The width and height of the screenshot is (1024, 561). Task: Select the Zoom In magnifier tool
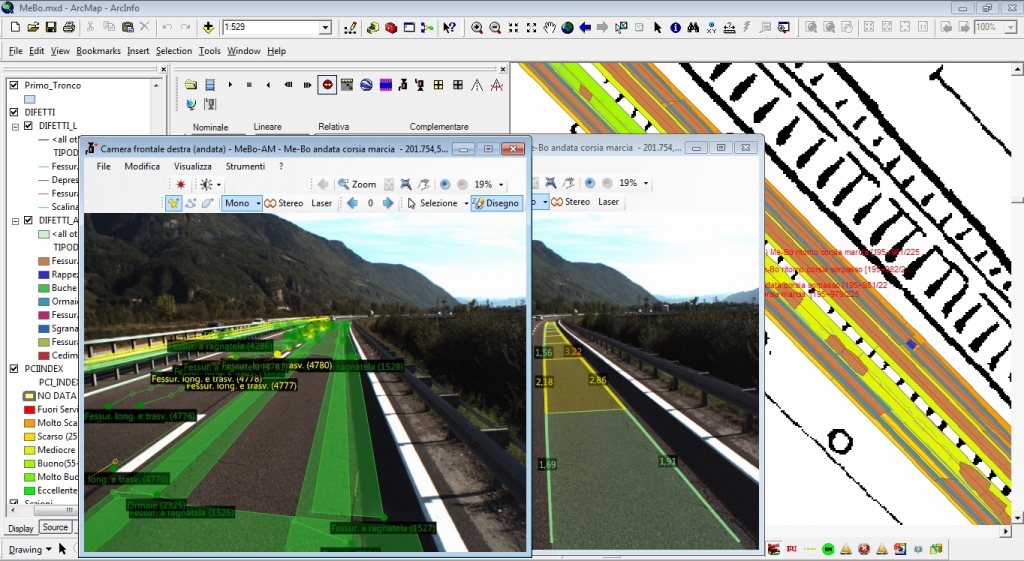(477, 27)
